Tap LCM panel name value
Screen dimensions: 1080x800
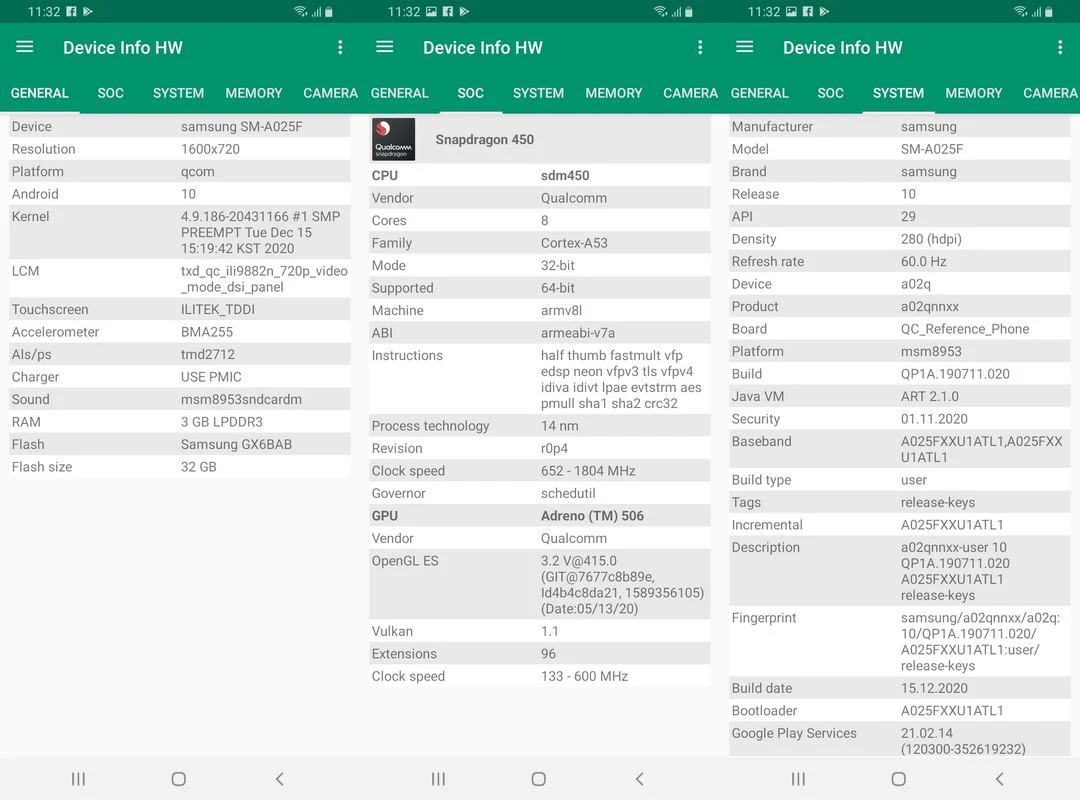click(264, 279)
